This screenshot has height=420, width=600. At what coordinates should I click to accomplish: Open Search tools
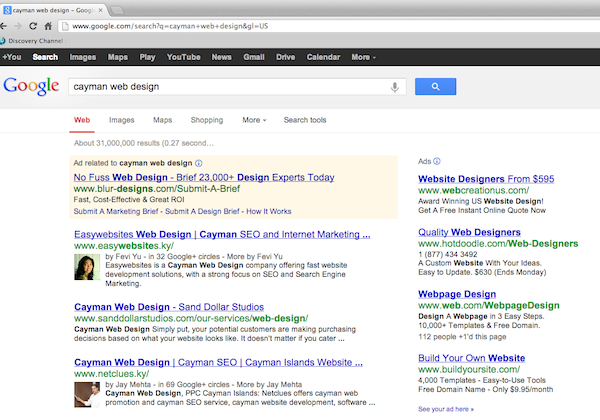[x=305, y=120]
